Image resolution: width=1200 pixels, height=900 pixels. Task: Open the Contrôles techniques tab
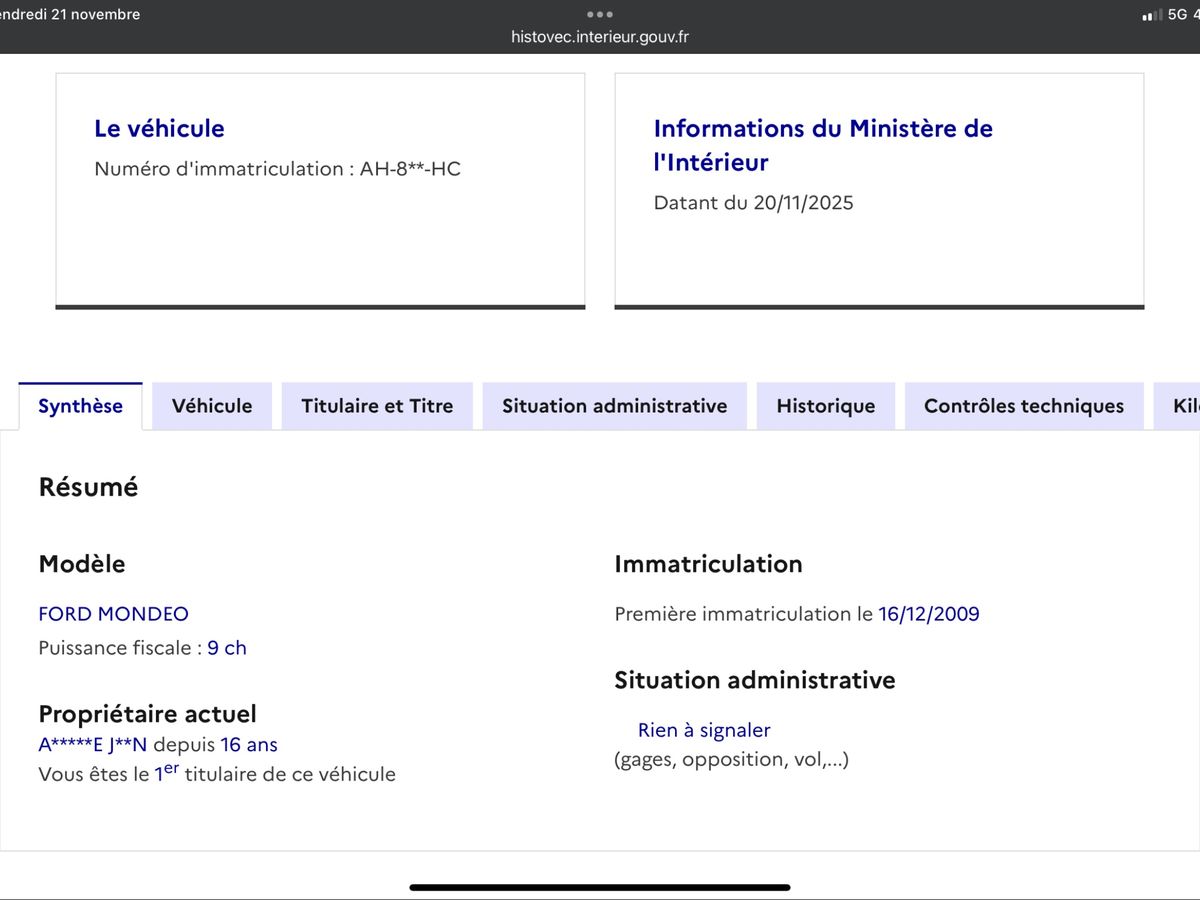pyautogui.click(x=1024, y=406)
